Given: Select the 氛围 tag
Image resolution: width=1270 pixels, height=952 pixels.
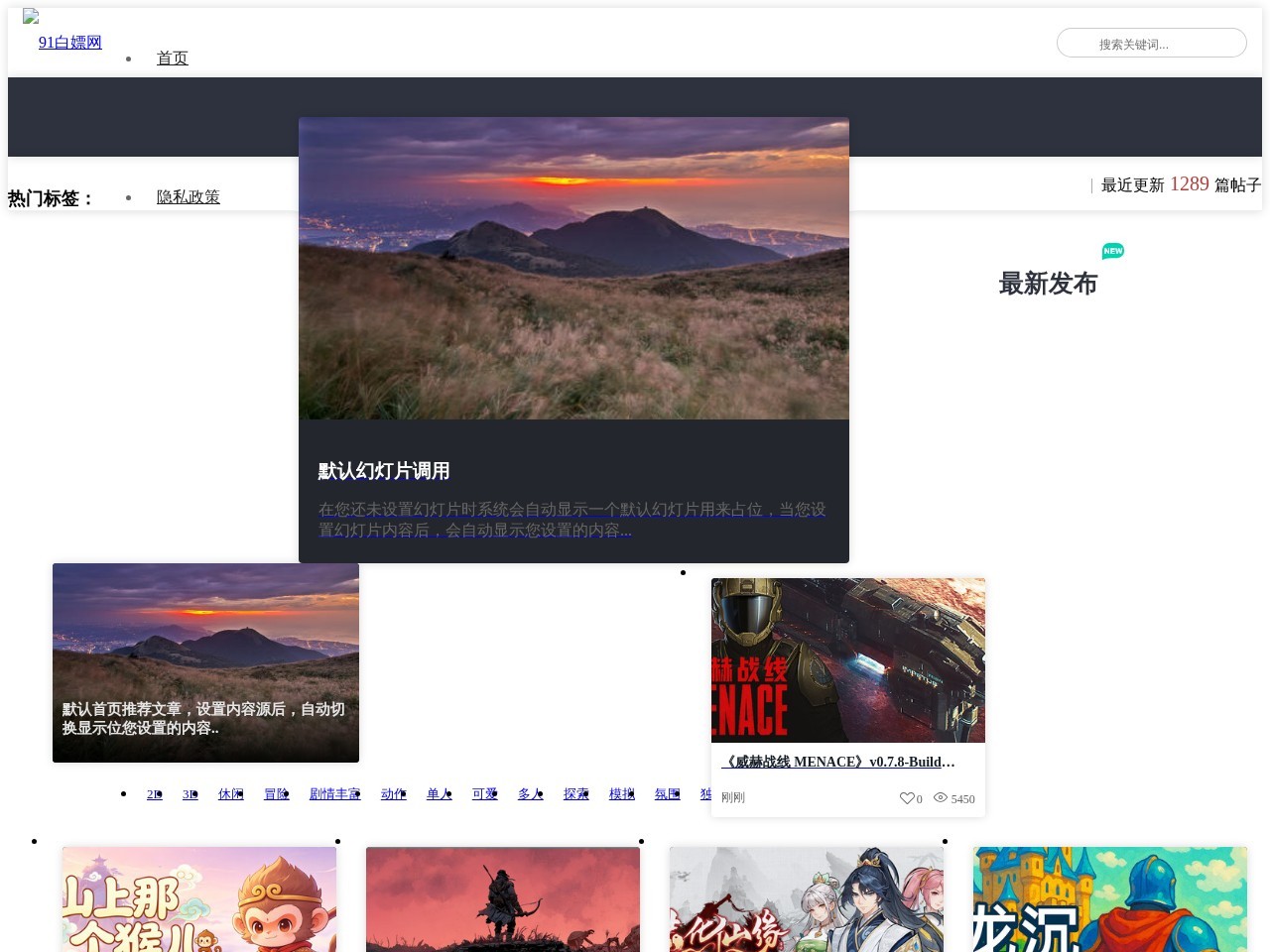Looking at the screenshot, I should click(x=668, y=794).
